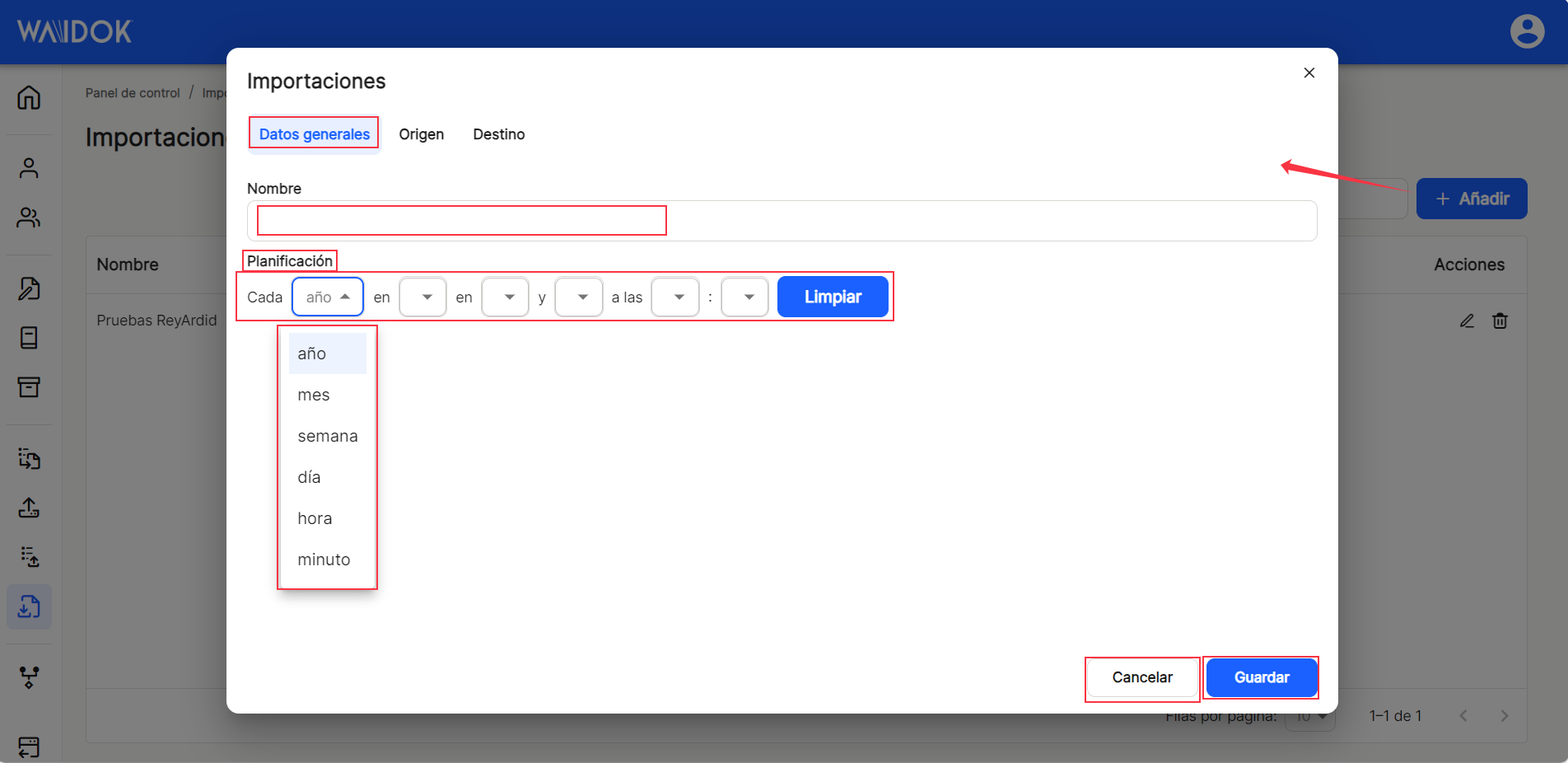Open the user groups icon in sidebar
Screen dimensions: 1568x763
click(29, 218)
